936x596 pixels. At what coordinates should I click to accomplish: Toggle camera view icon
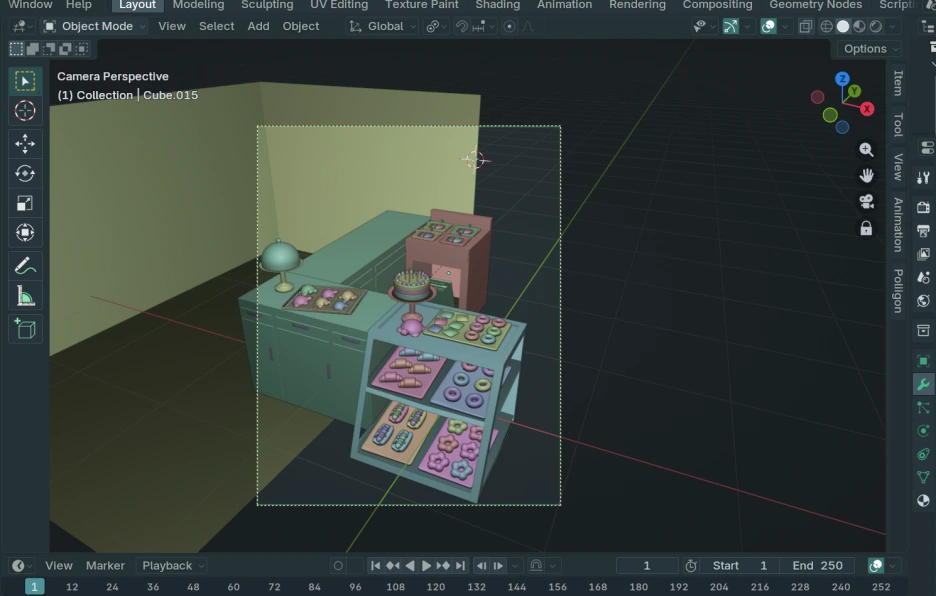coord(866,202)
